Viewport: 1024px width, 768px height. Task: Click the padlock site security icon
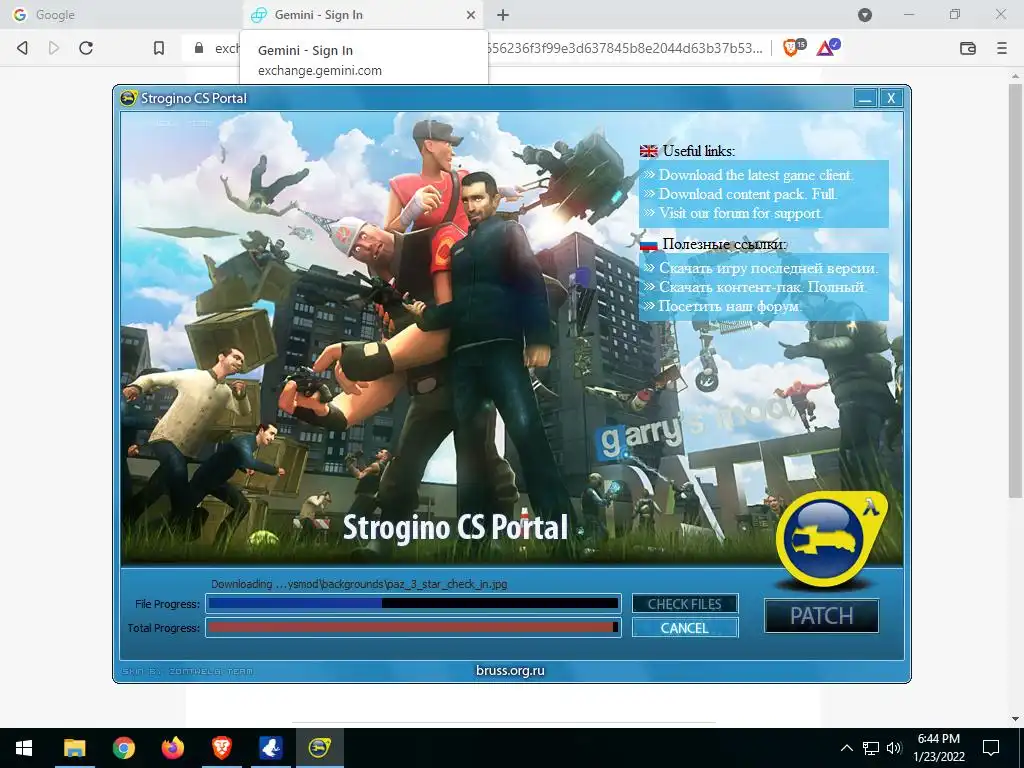click(199, 48)
